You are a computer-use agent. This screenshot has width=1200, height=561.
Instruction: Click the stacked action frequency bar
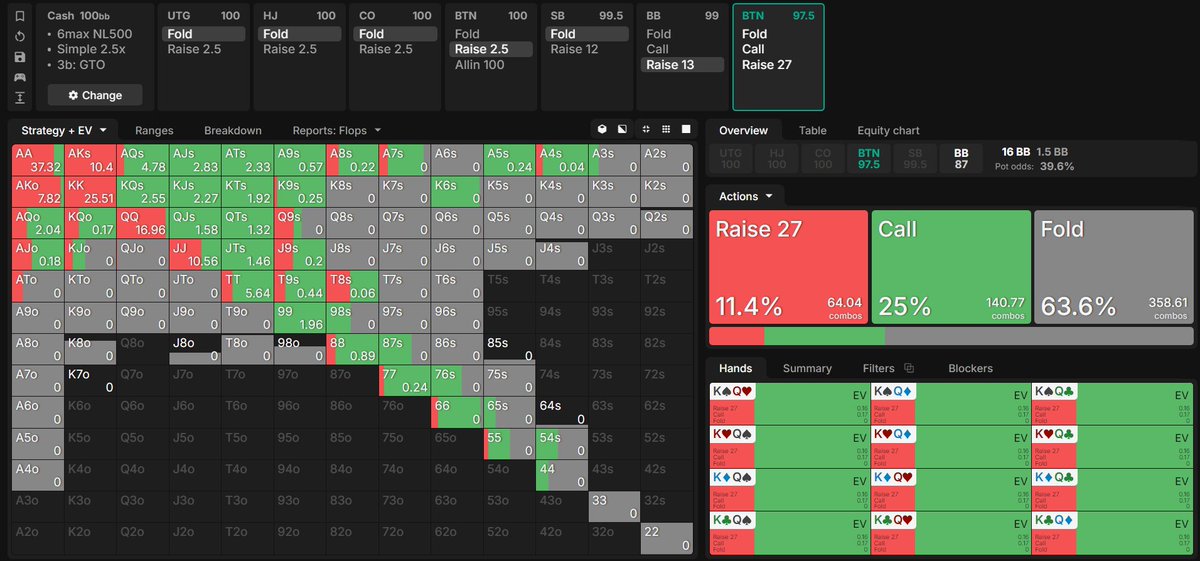(951, 337)
